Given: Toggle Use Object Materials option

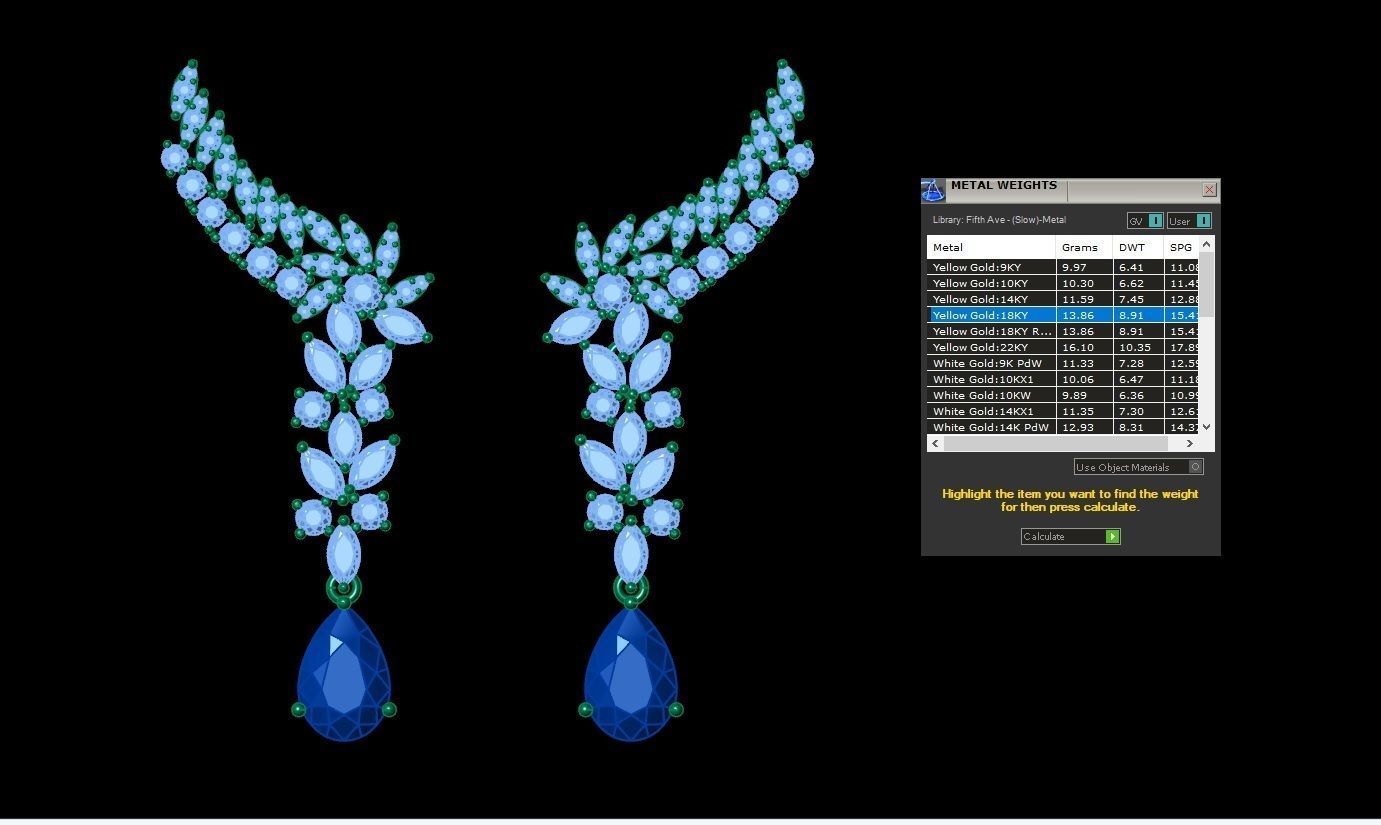Looking at the screenshot, I should (1138, 467).
